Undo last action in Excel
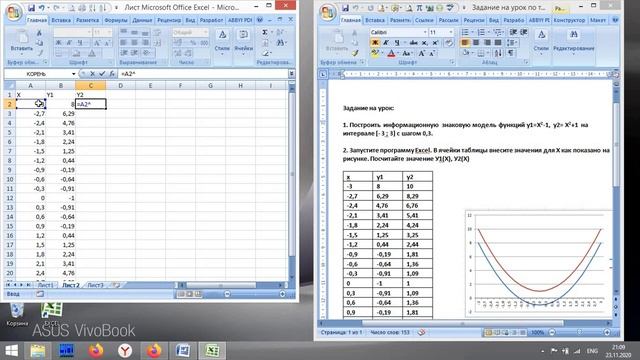 [42, 7]
